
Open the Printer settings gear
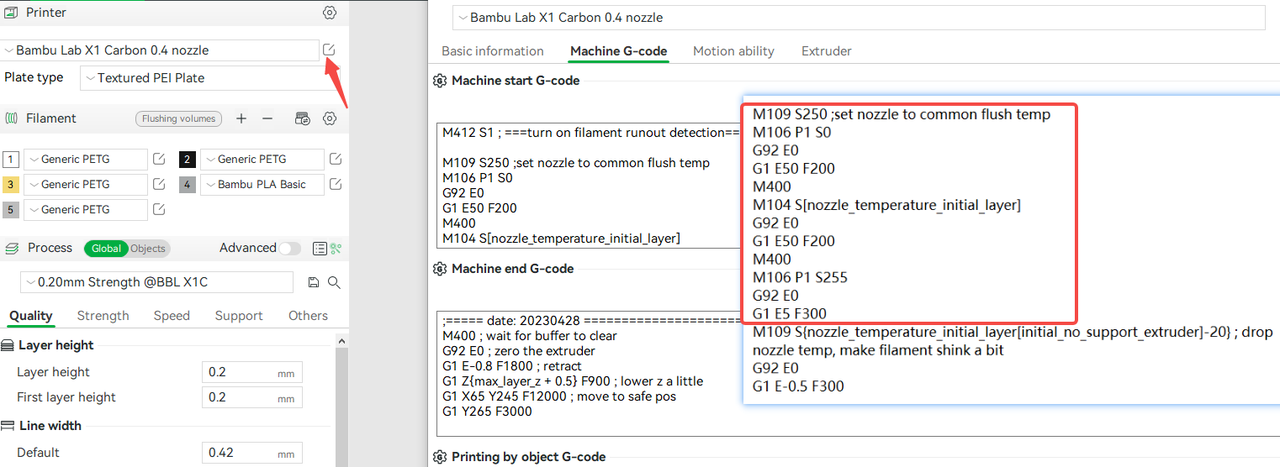pyautogui.click(x=329, y=13)
